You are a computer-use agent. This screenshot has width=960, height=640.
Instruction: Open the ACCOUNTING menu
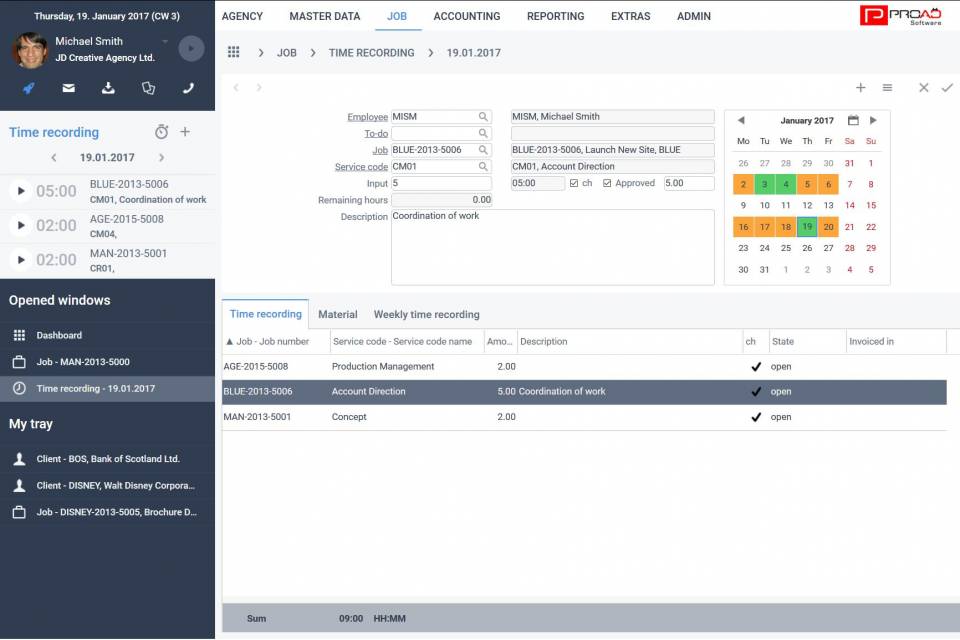466,16
